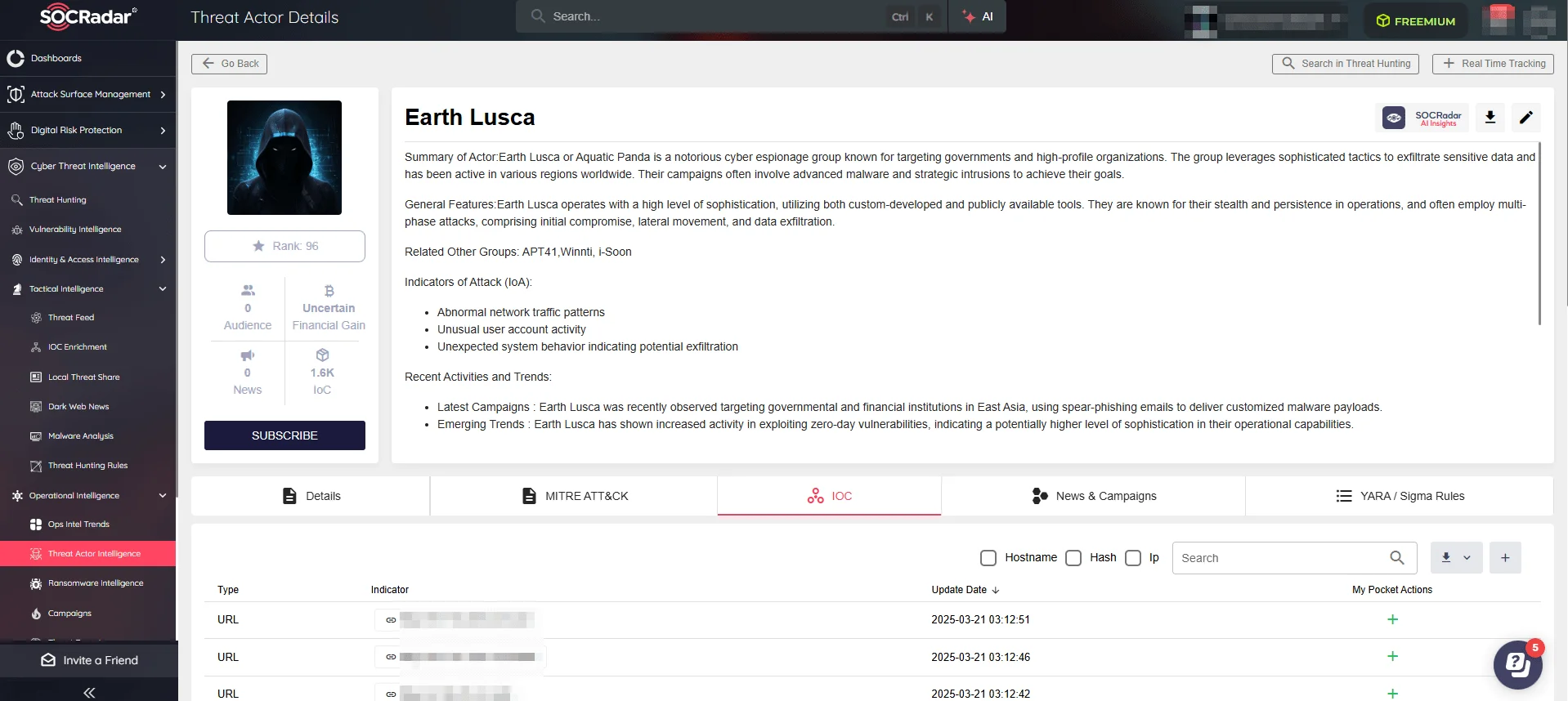Open the Dashboards sidebar item
The image size is (1568, 701).
pyautogui.click(x=88, y=58)
